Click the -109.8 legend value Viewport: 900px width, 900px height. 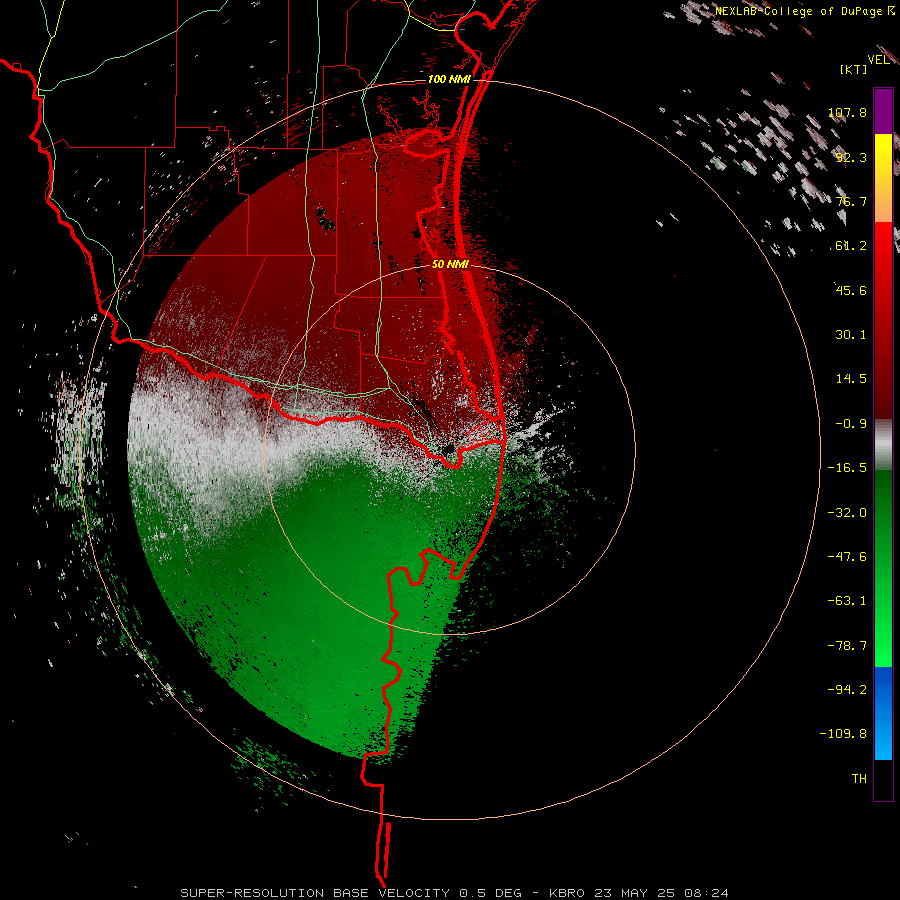[x=843, y=734]
